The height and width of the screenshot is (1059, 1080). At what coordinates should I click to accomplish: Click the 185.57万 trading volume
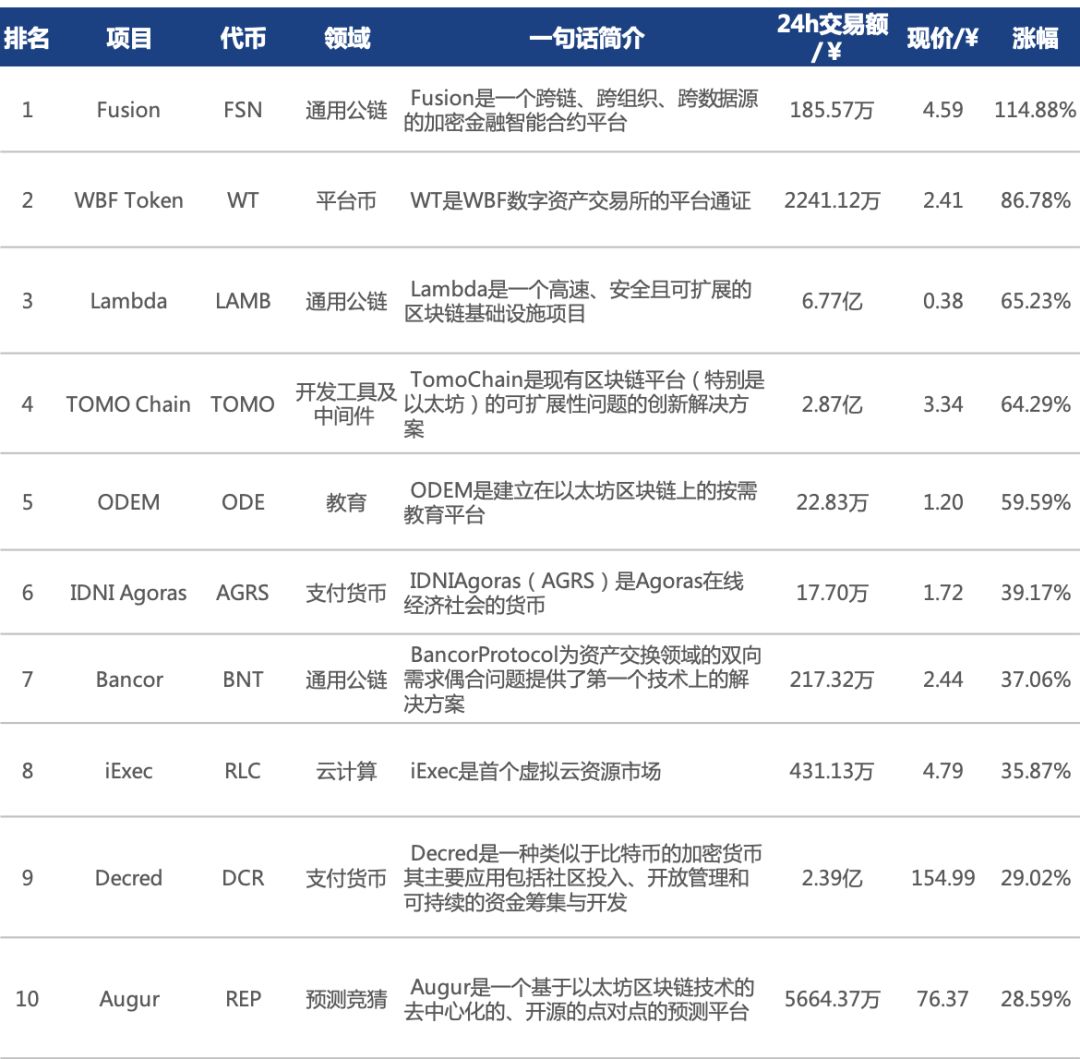click(x=831, y=109)
